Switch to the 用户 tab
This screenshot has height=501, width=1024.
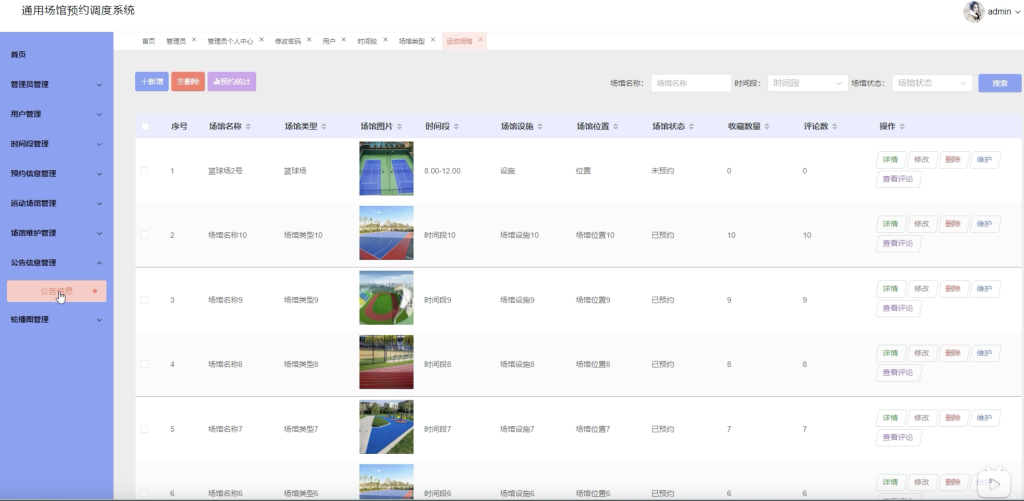(x=328, y=41)
